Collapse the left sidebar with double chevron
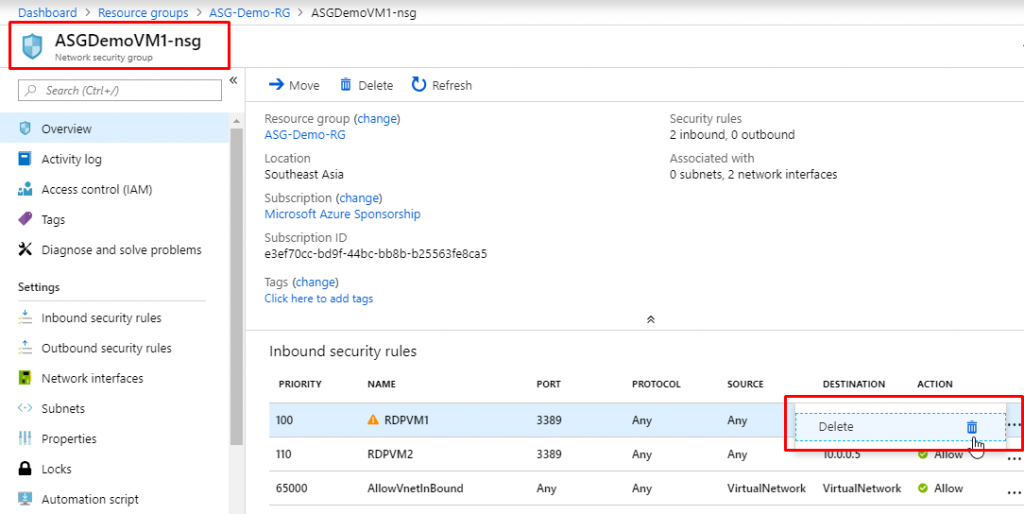The image size is (1024, 514). pyautogui.click(x=233, y=80)
